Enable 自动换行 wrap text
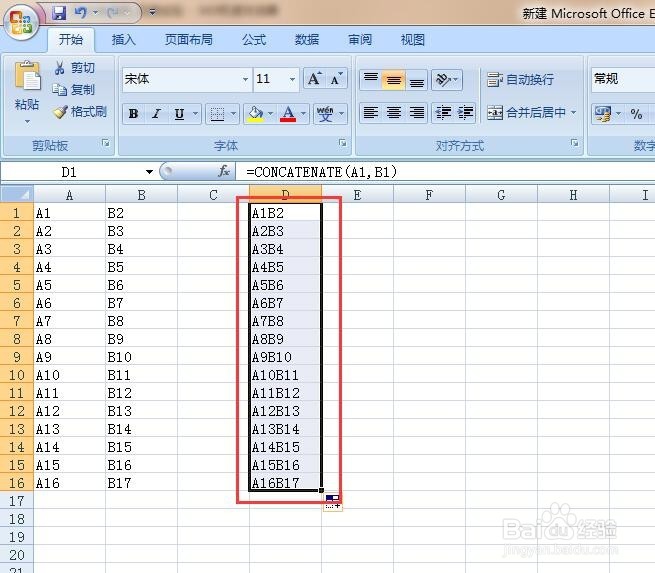The width and height of the screenshot is (655, 573). click(520, 79)
